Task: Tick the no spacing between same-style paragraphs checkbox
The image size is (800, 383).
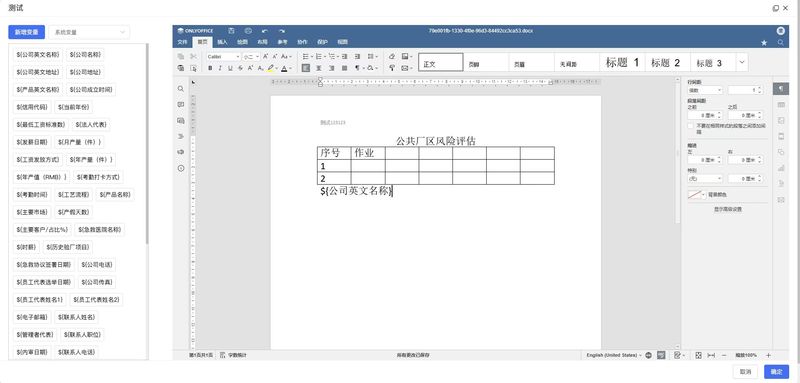Action: tap(690, 126)
